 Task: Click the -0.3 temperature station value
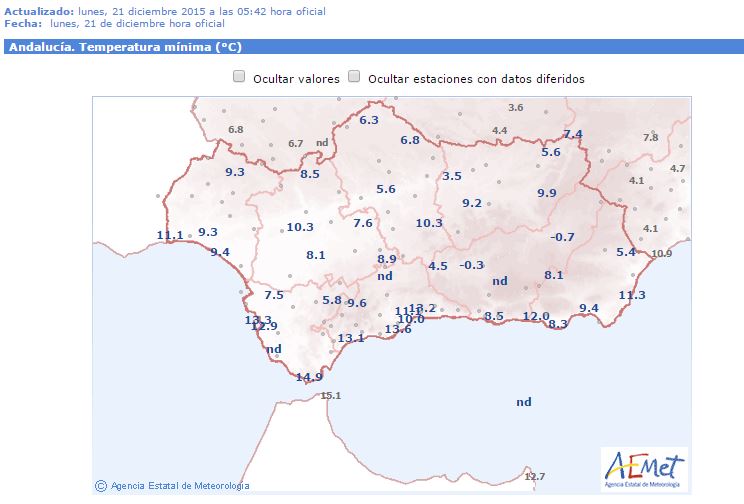point(471,265)
